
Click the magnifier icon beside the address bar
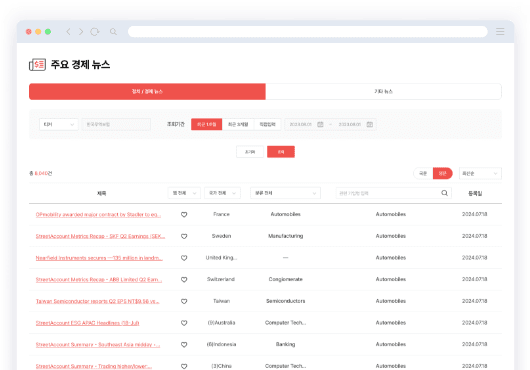click(113, 32)
